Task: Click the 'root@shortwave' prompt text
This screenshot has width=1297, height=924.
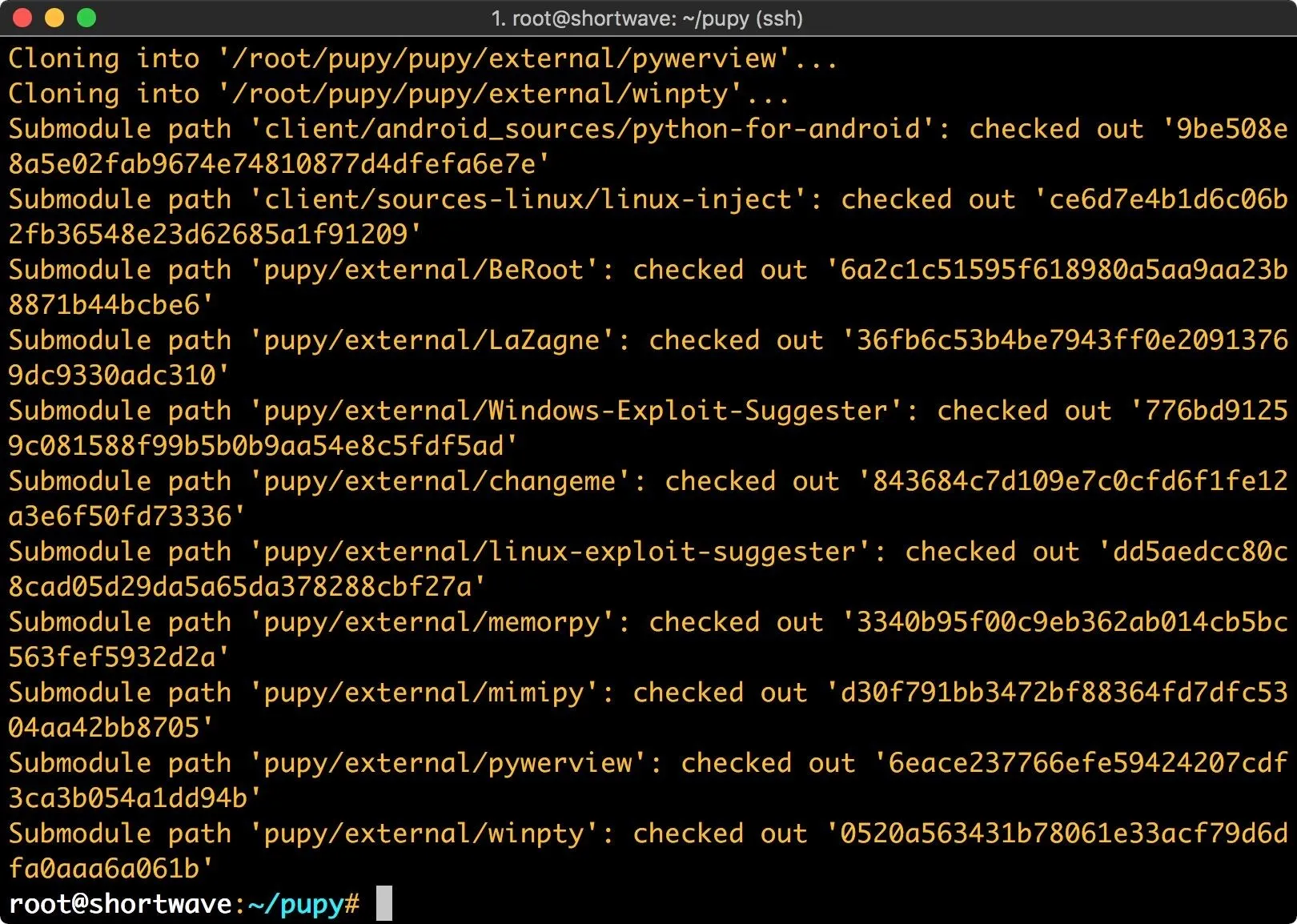Action: (120, 903)
